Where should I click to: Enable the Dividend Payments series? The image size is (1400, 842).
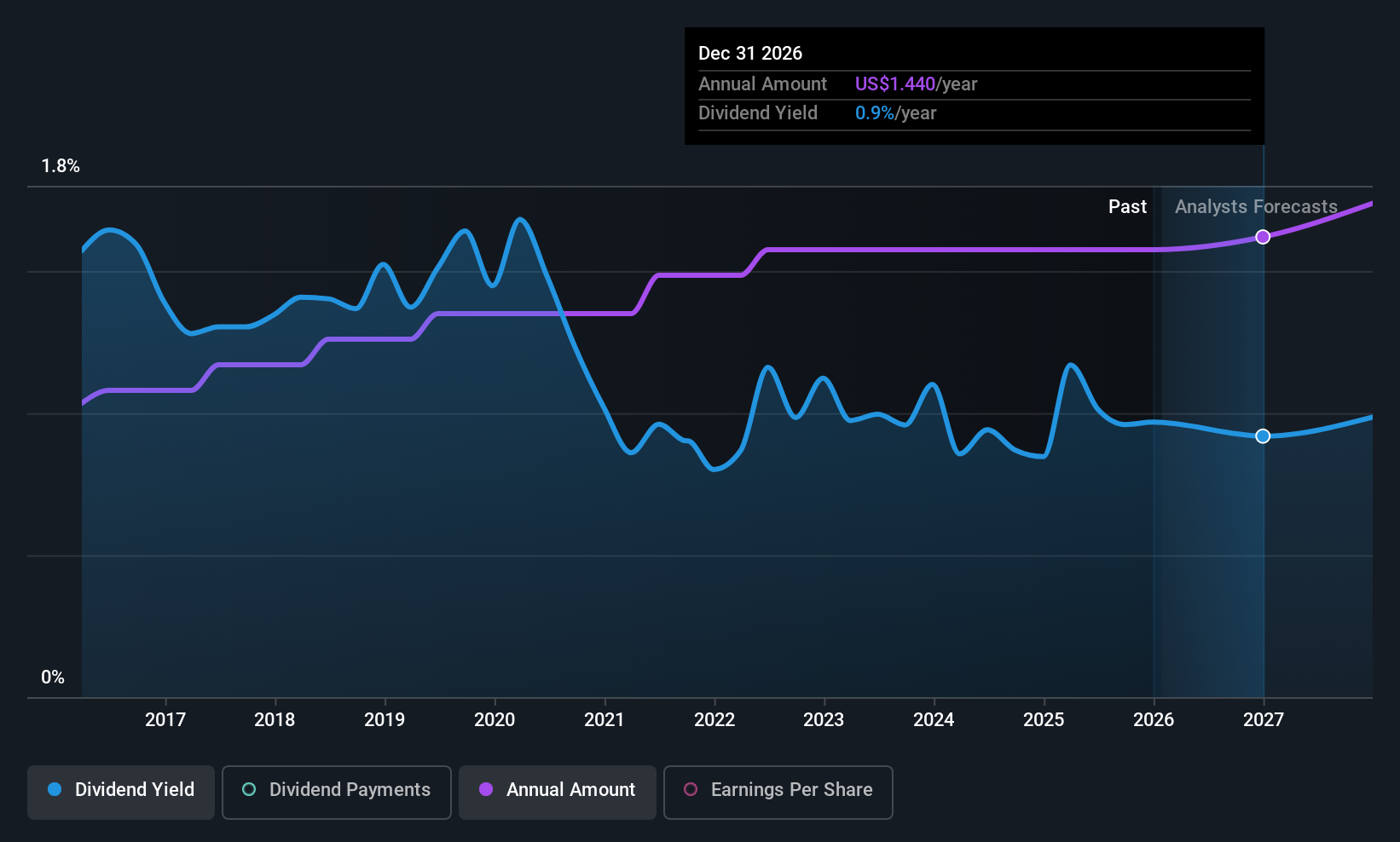(x=336, y=792)
